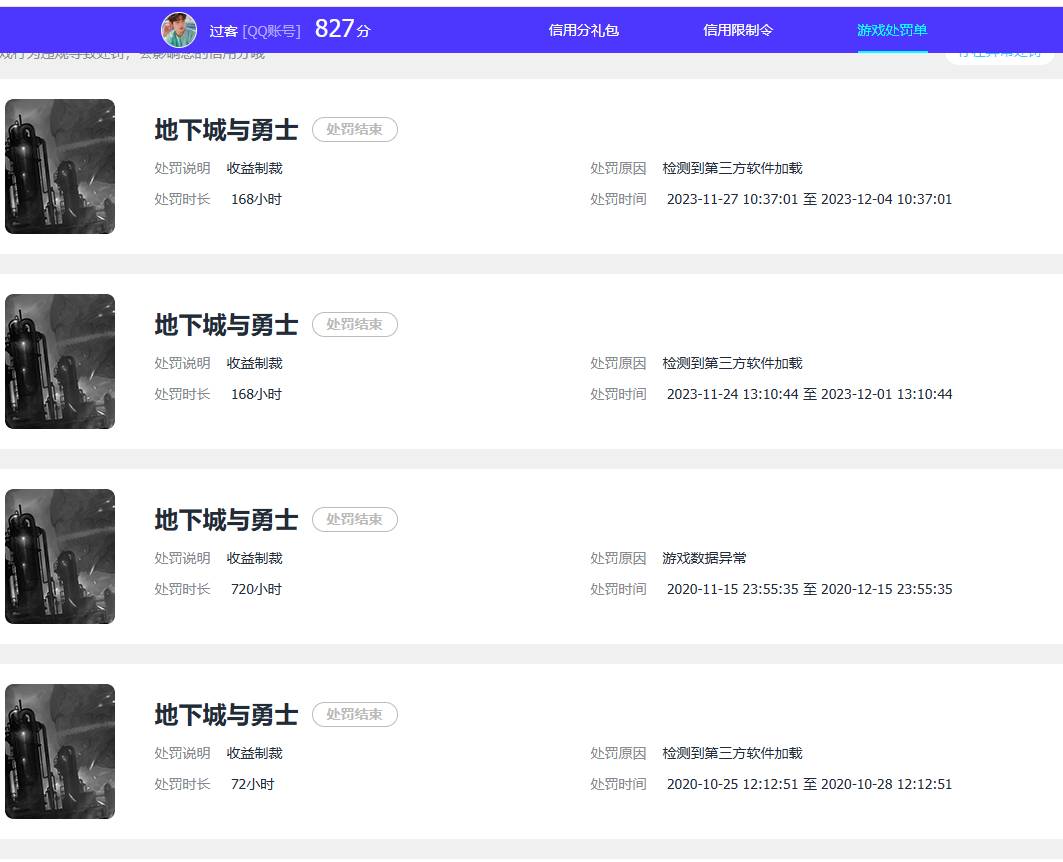Open the 信用分礼包 tab
The width and height of the screenshot is (1063, 862).
tap(584, 30)
